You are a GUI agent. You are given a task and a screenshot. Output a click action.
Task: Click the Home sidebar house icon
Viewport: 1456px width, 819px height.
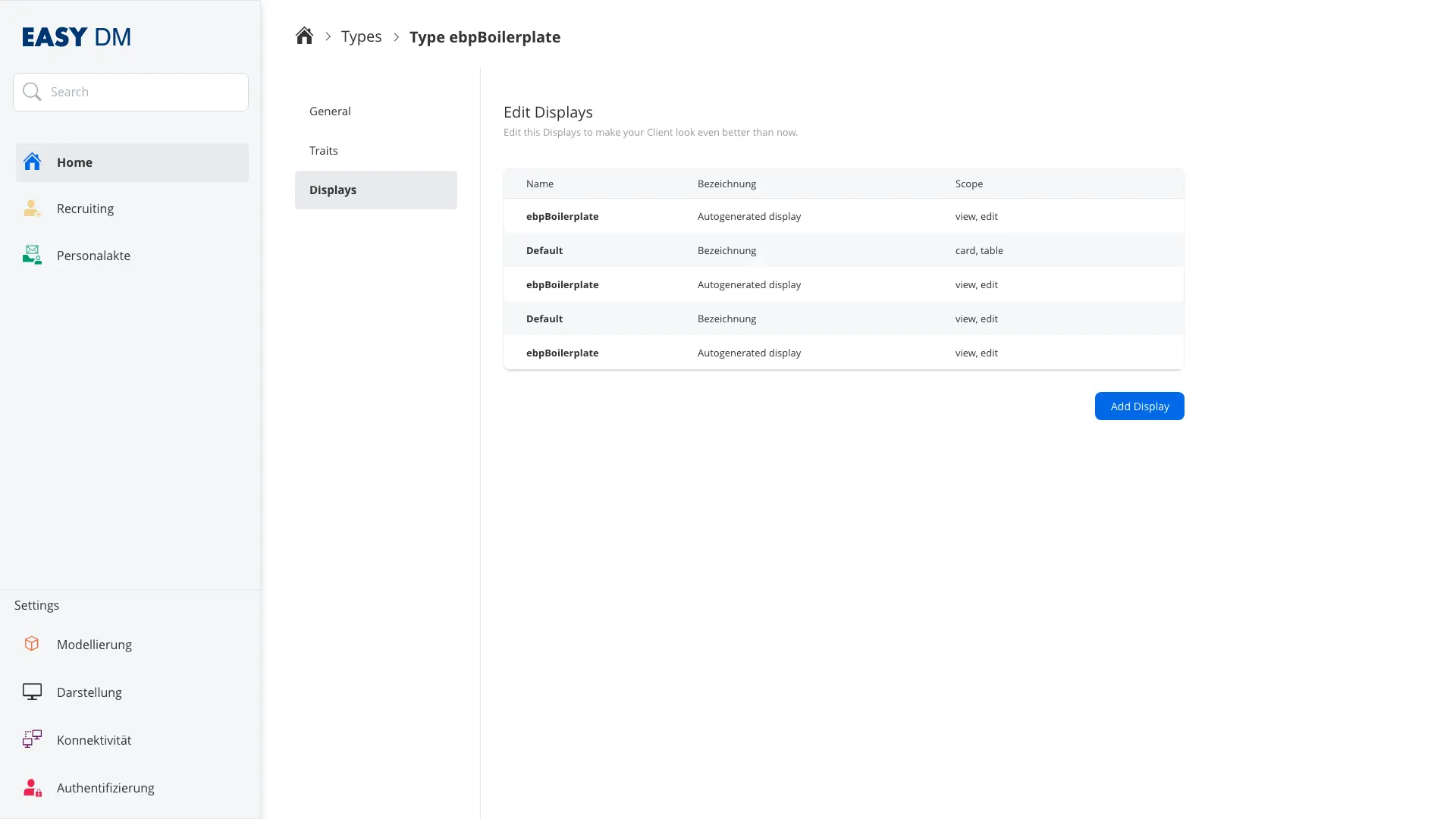point(32,162)
